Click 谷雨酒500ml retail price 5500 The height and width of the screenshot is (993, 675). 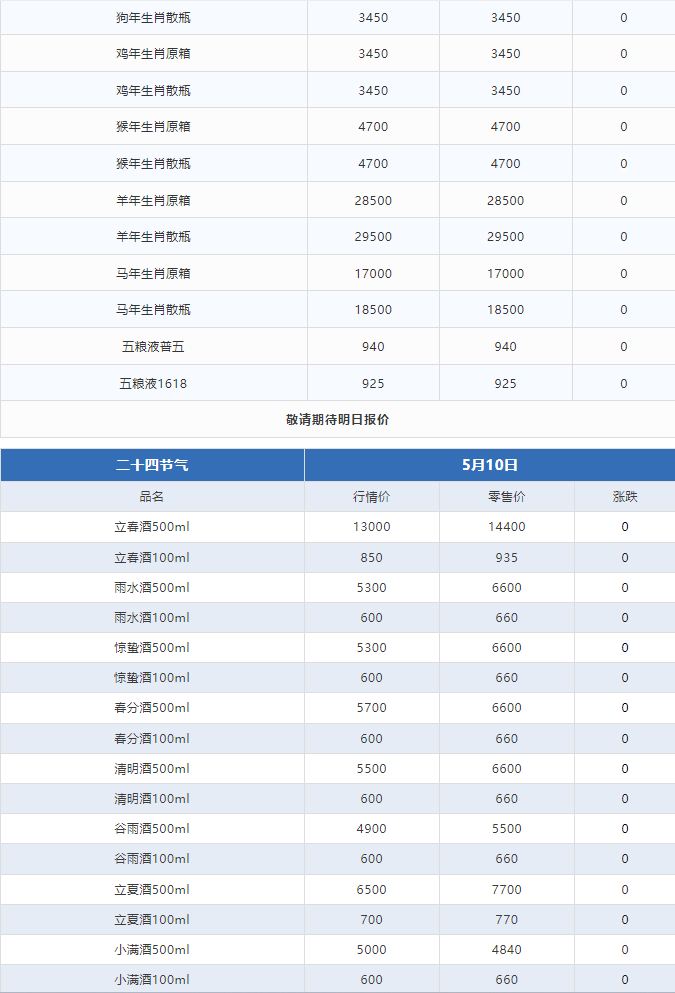[x=507, y=829]
